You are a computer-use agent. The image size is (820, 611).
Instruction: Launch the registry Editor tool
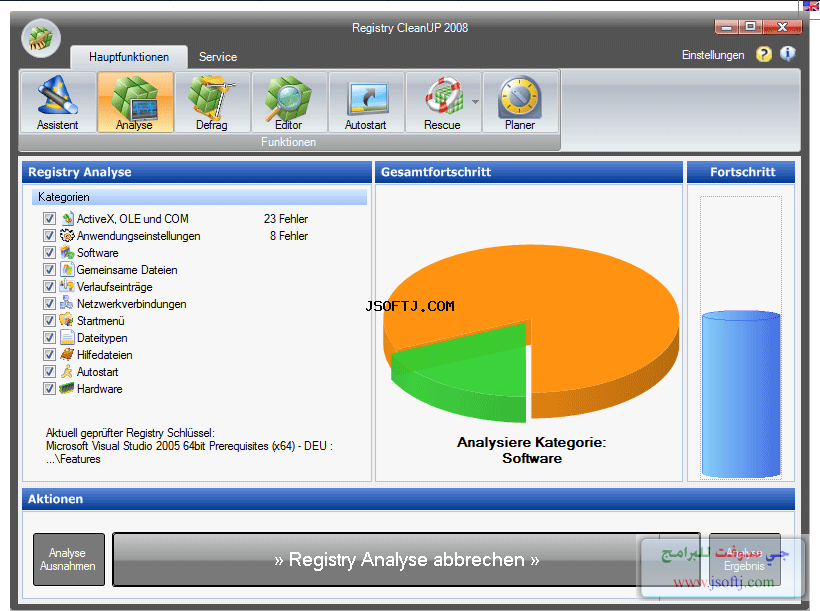[x=289, y=103]
